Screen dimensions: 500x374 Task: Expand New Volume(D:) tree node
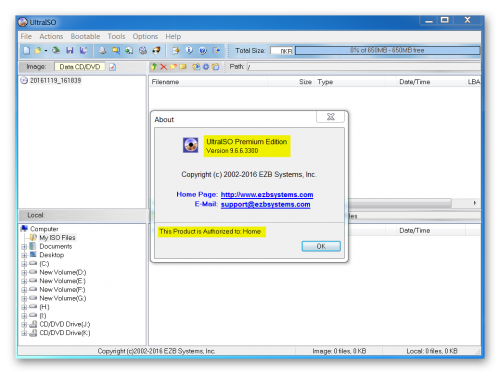(24, 273)
